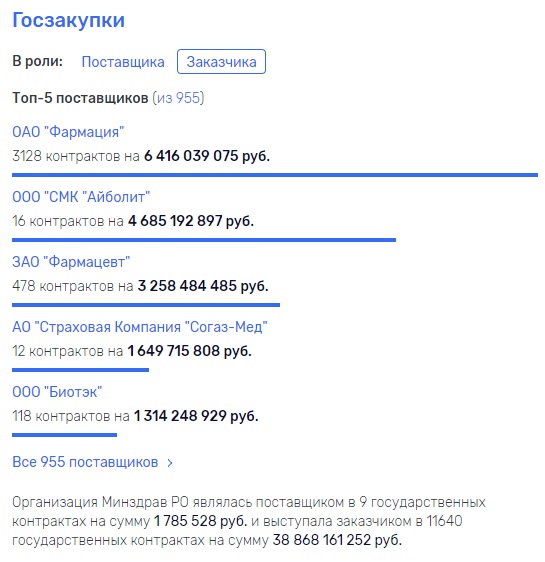The width and height of the screenshot is (545, 562).
Task: Click the 6 416 039 075 руб. amount
Action: coord(207,156)
